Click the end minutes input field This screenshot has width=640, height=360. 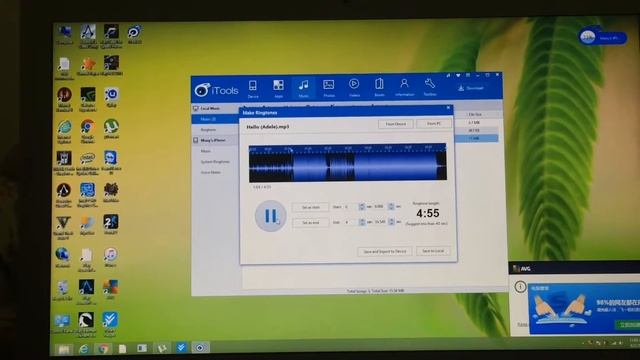pyautogui.click(x=350, y=222)
